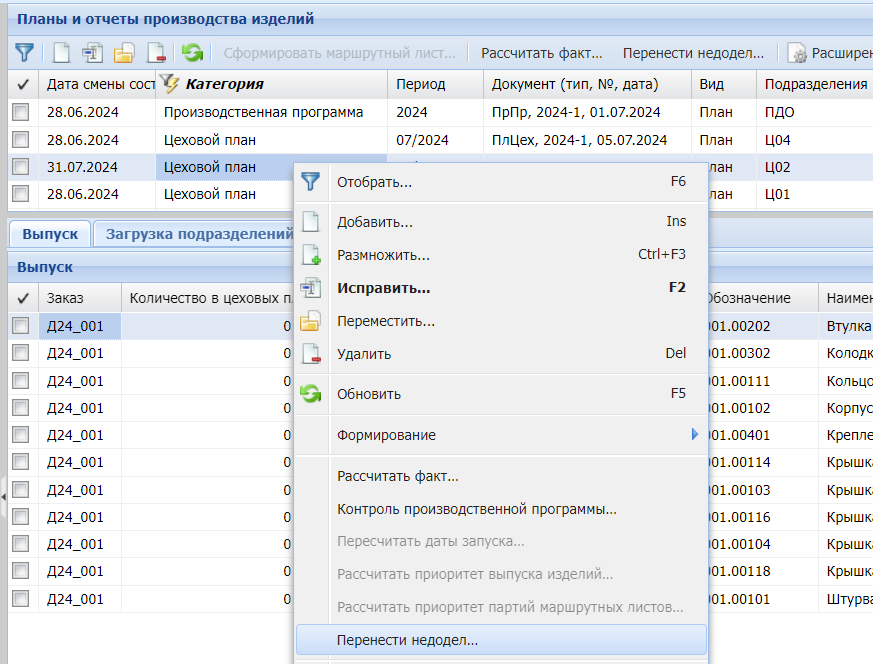Click the delete record toolbar icon
The width and height of the screenshot is (873, 664).
point(155,52)
